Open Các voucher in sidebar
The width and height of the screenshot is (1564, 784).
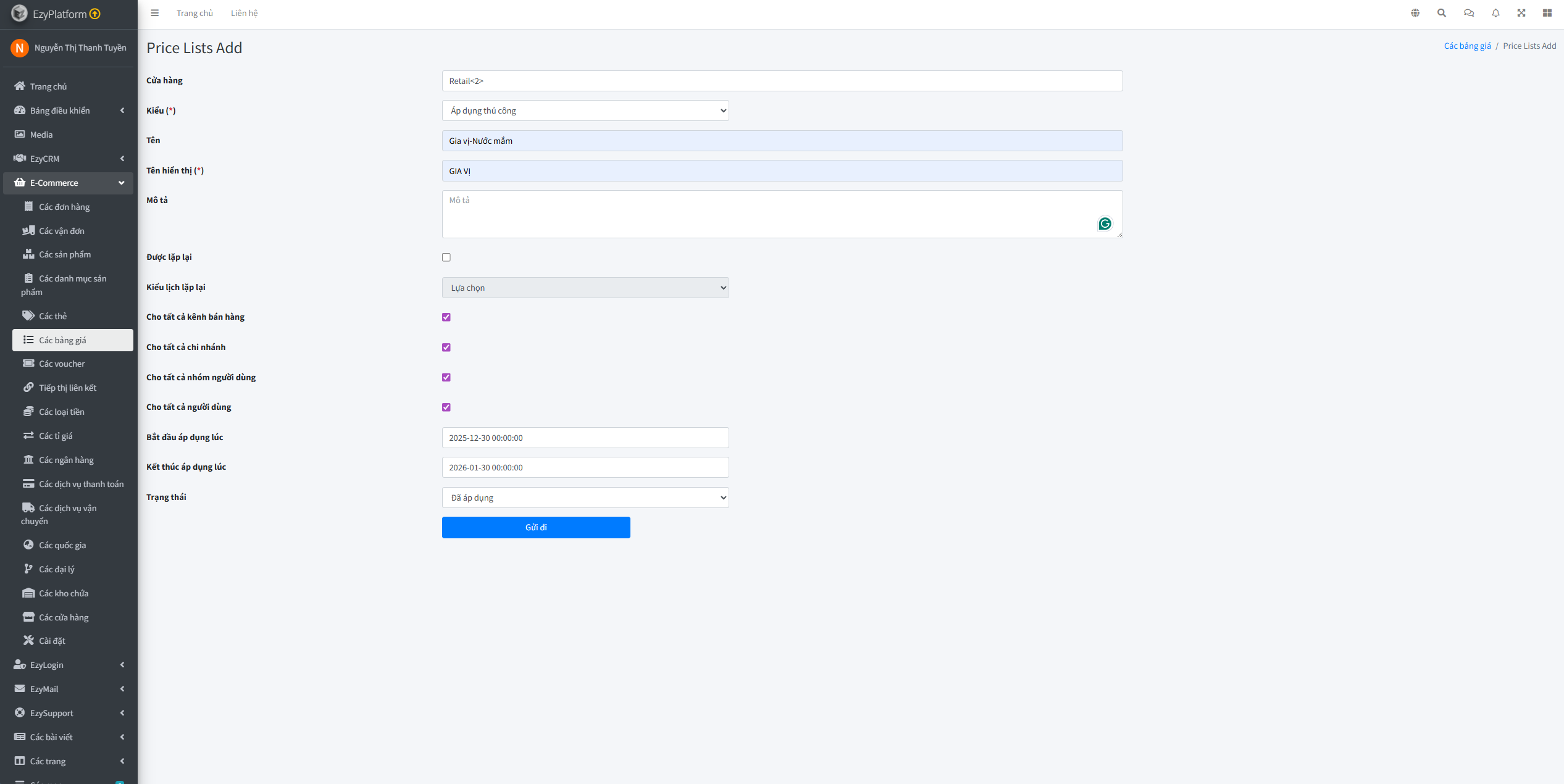62,364
